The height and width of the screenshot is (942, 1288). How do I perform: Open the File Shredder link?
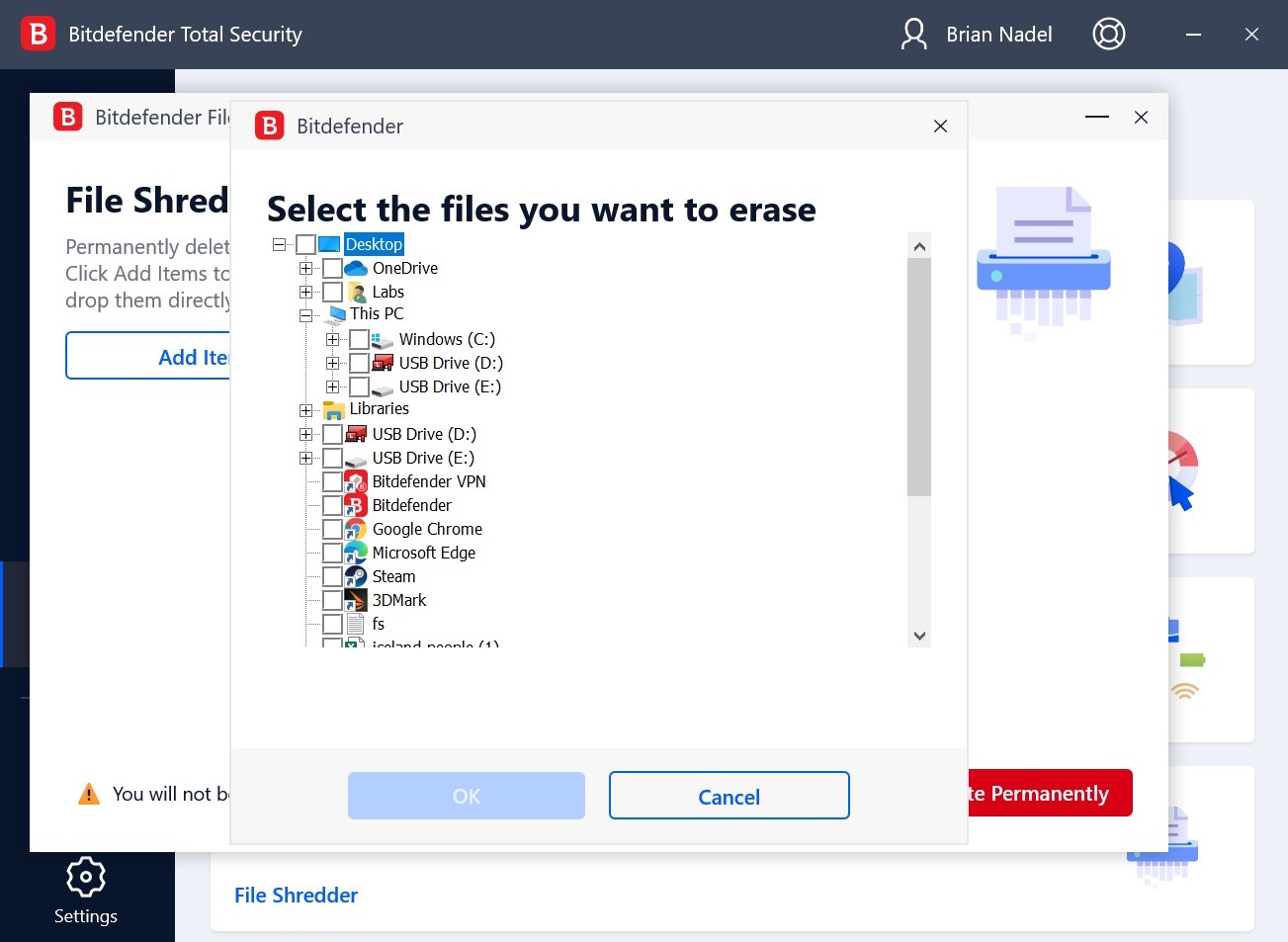point(296,896)
